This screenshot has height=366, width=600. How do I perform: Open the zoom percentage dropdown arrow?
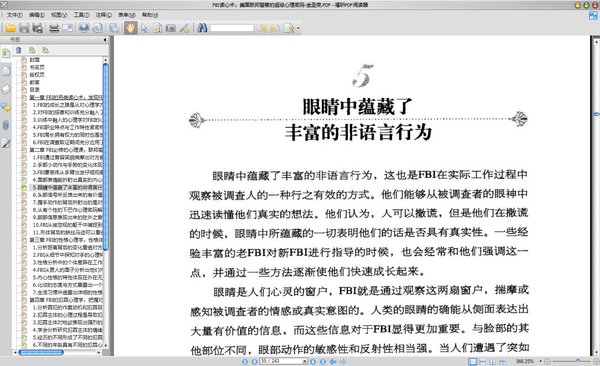pyautogui.click(x=540, y=361)
